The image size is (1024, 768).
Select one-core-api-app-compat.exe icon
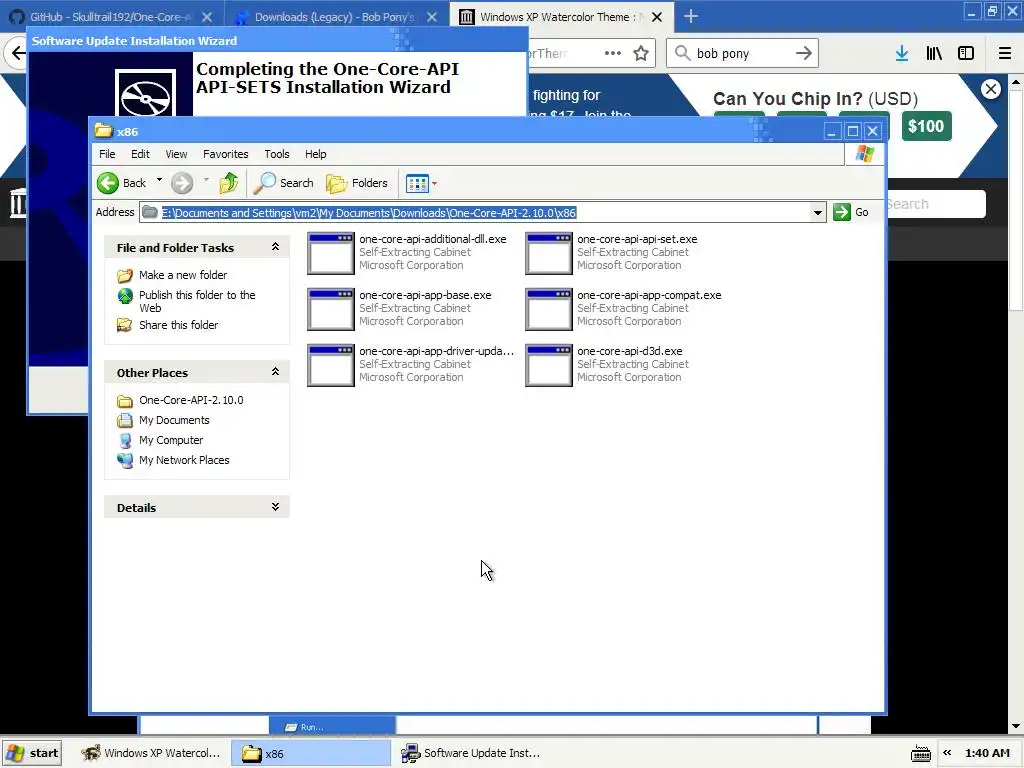click(549, 310)
